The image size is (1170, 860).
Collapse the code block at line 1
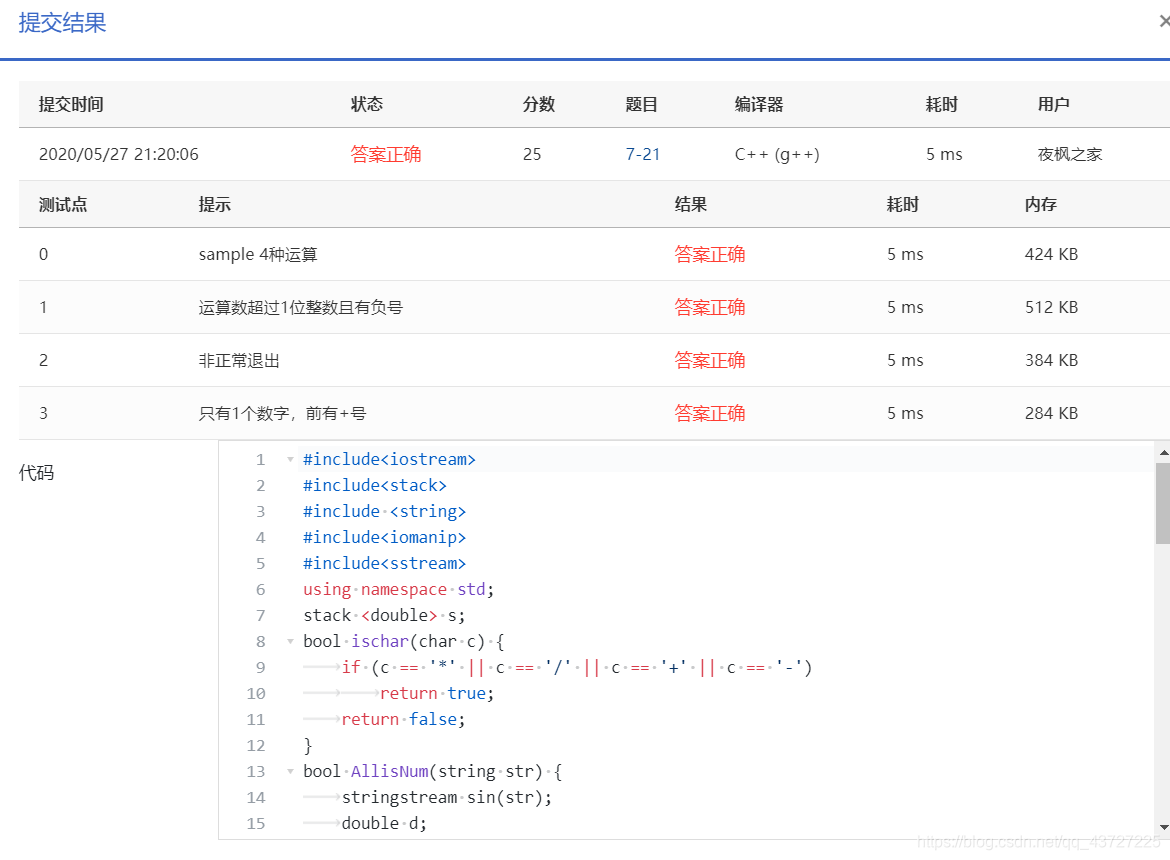290,459
